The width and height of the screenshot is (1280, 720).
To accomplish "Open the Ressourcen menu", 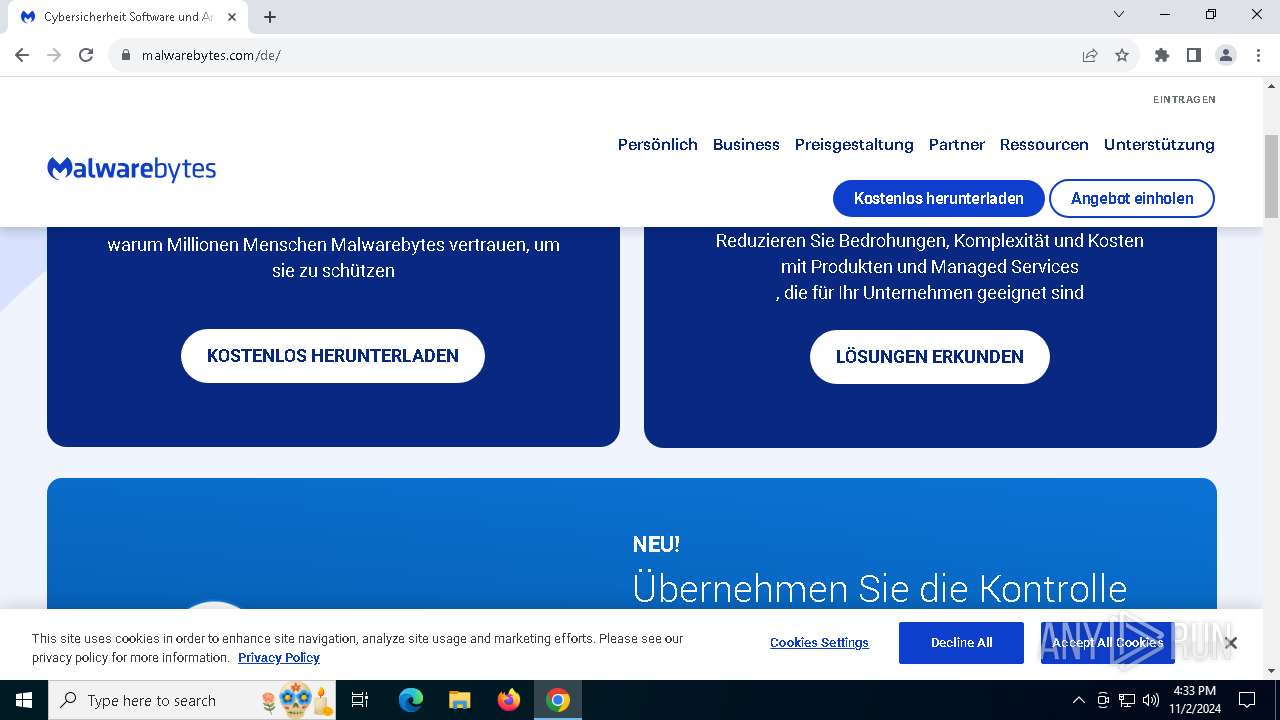I will click(x=1044, y=144).
